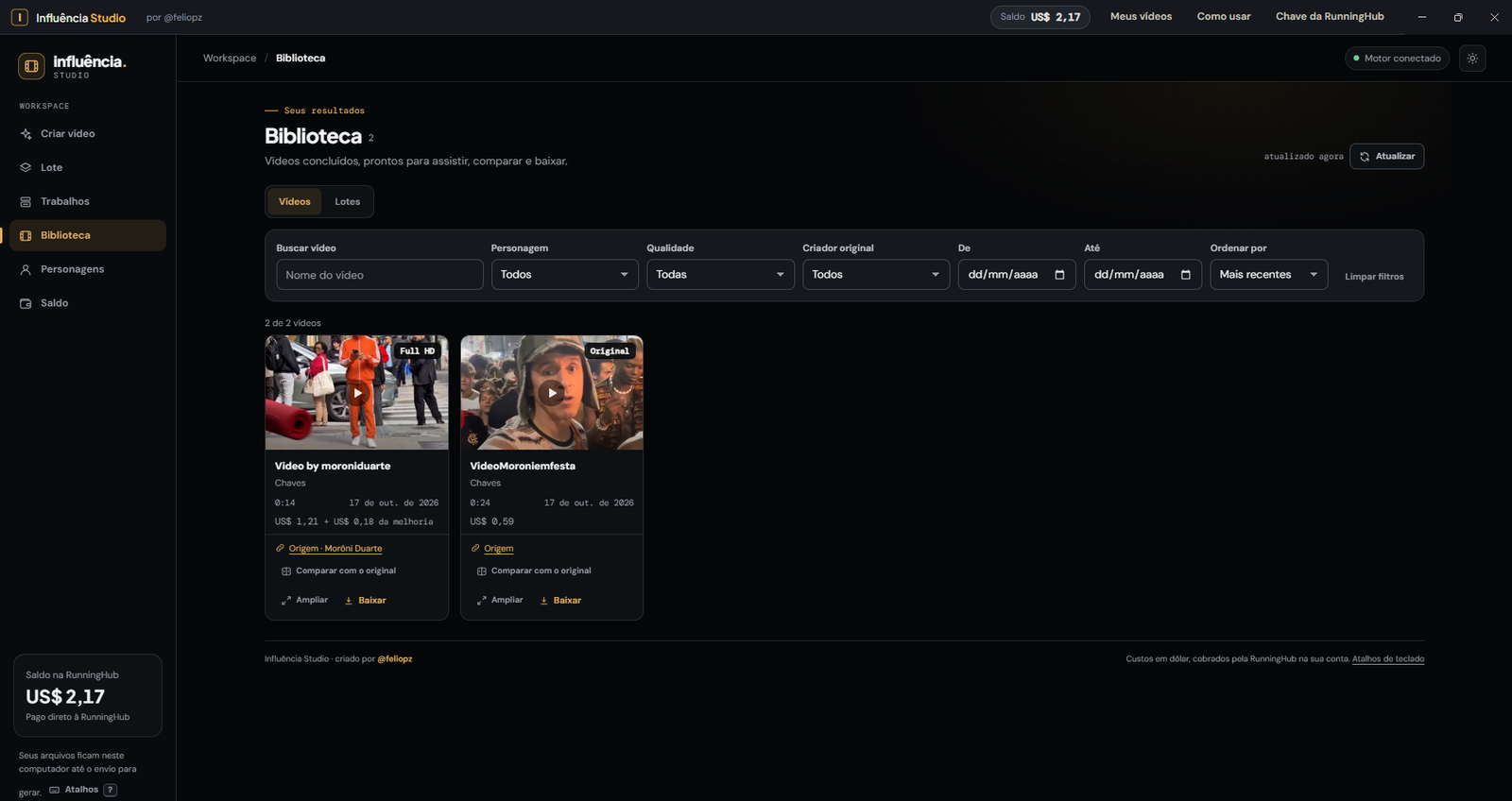The width and height of the screenshot is (1512, 801).
Task: Switch to the Lotes tab
Action: pyautogui.click(x=348, y=202)
